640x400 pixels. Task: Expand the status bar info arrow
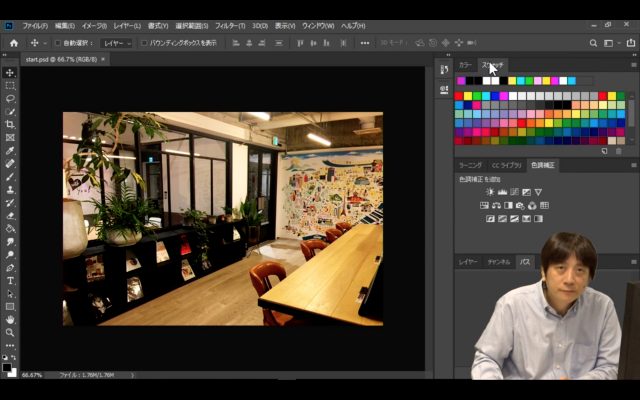(x=133, y=375)
